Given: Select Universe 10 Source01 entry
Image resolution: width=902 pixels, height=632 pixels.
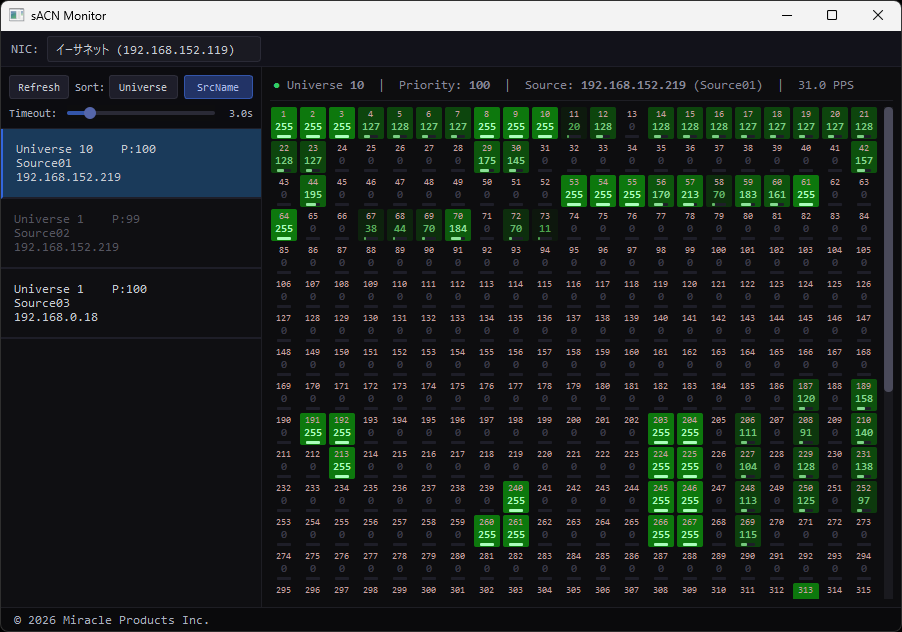Looking at the screenshot, I should (131, 162).
